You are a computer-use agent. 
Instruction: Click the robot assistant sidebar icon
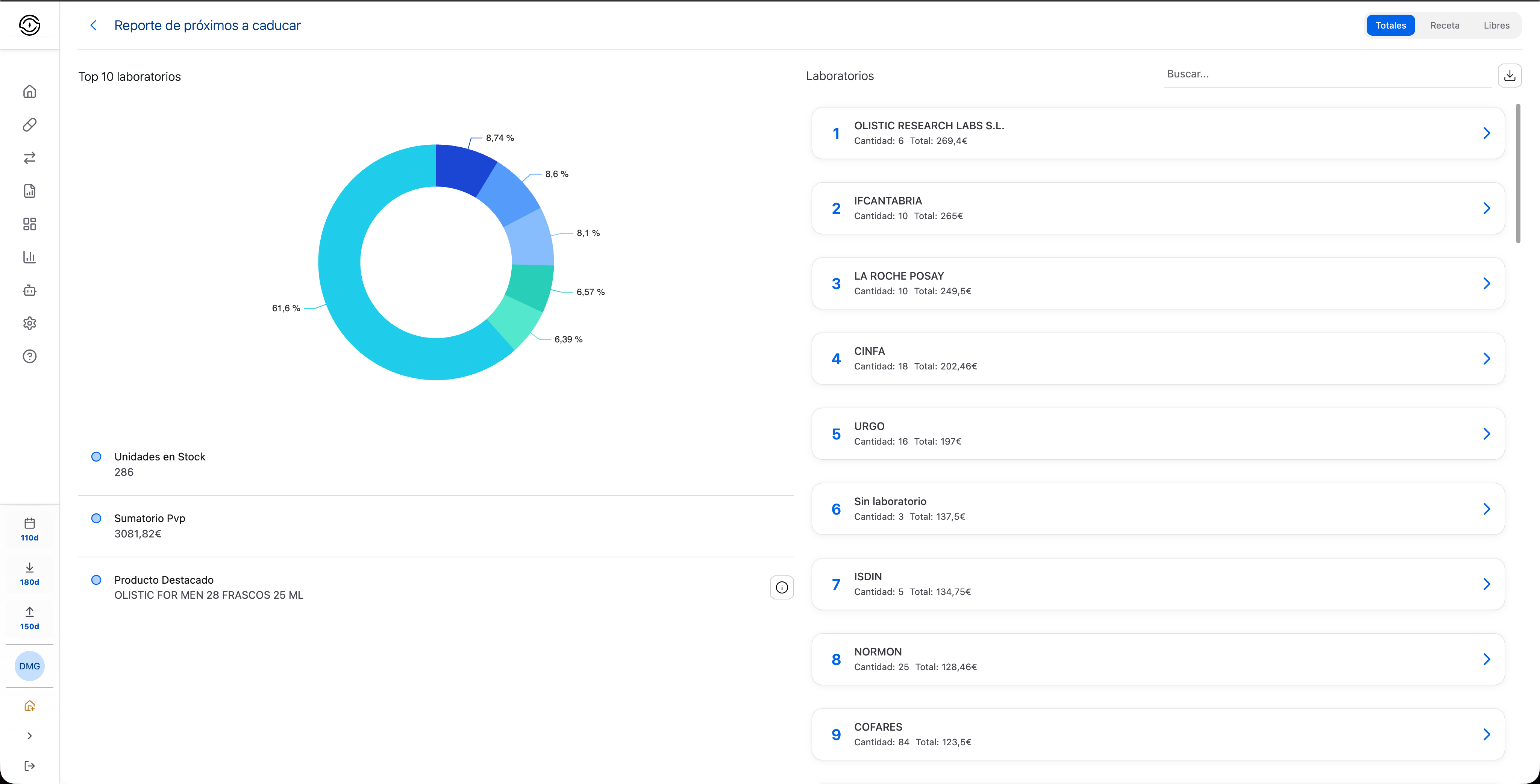pos(29,291)
